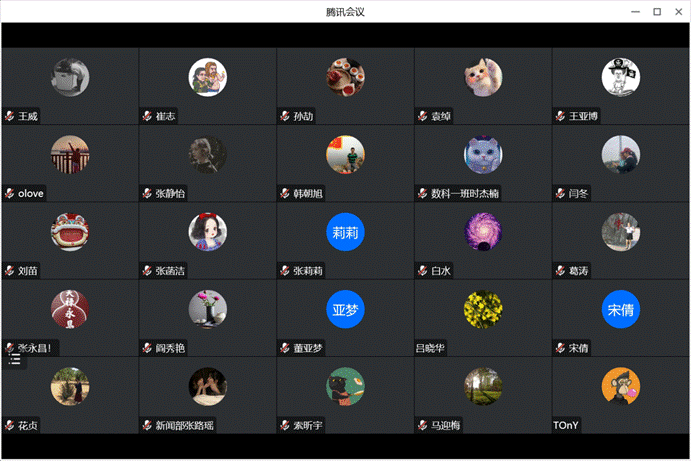
Task: Click the muted mic icon beside 王威
Action: click(10, 116)
